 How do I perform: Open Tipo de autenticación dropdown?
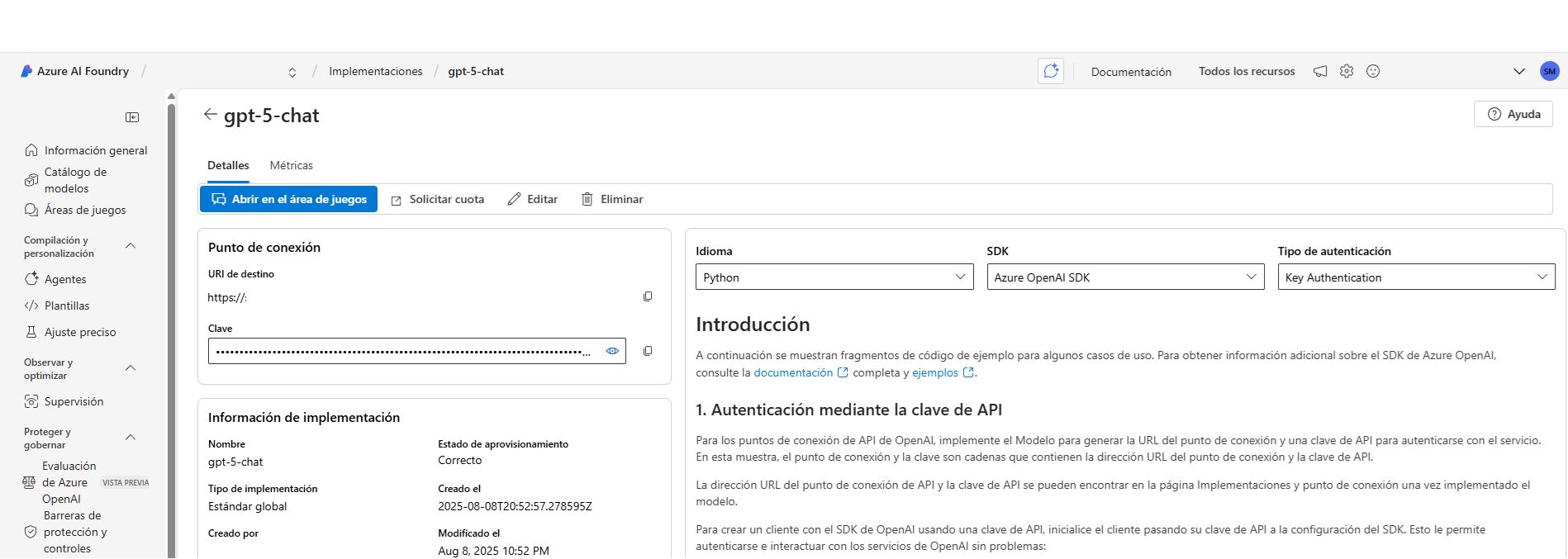pos(1416,277)
